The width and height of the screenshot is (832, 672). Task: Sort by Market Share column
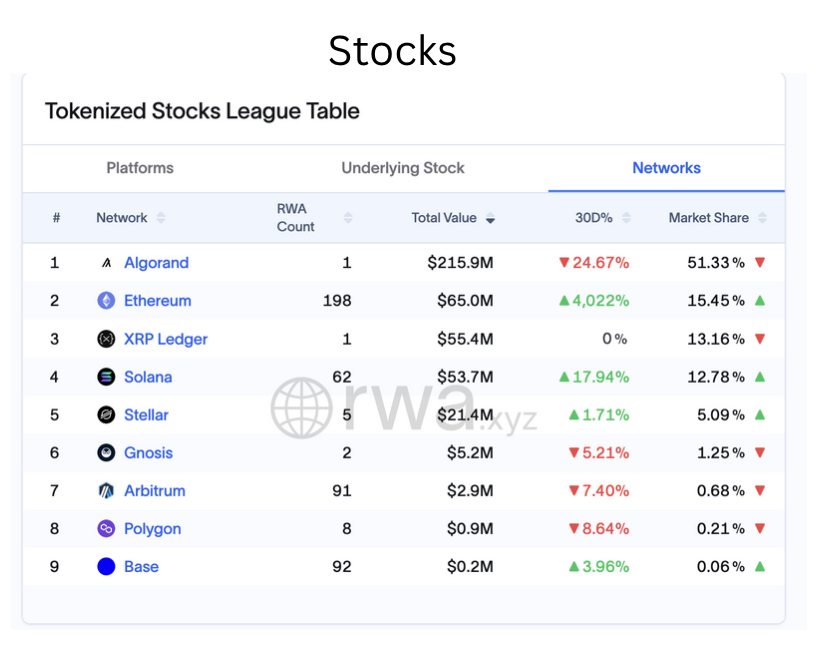point(762,218)
